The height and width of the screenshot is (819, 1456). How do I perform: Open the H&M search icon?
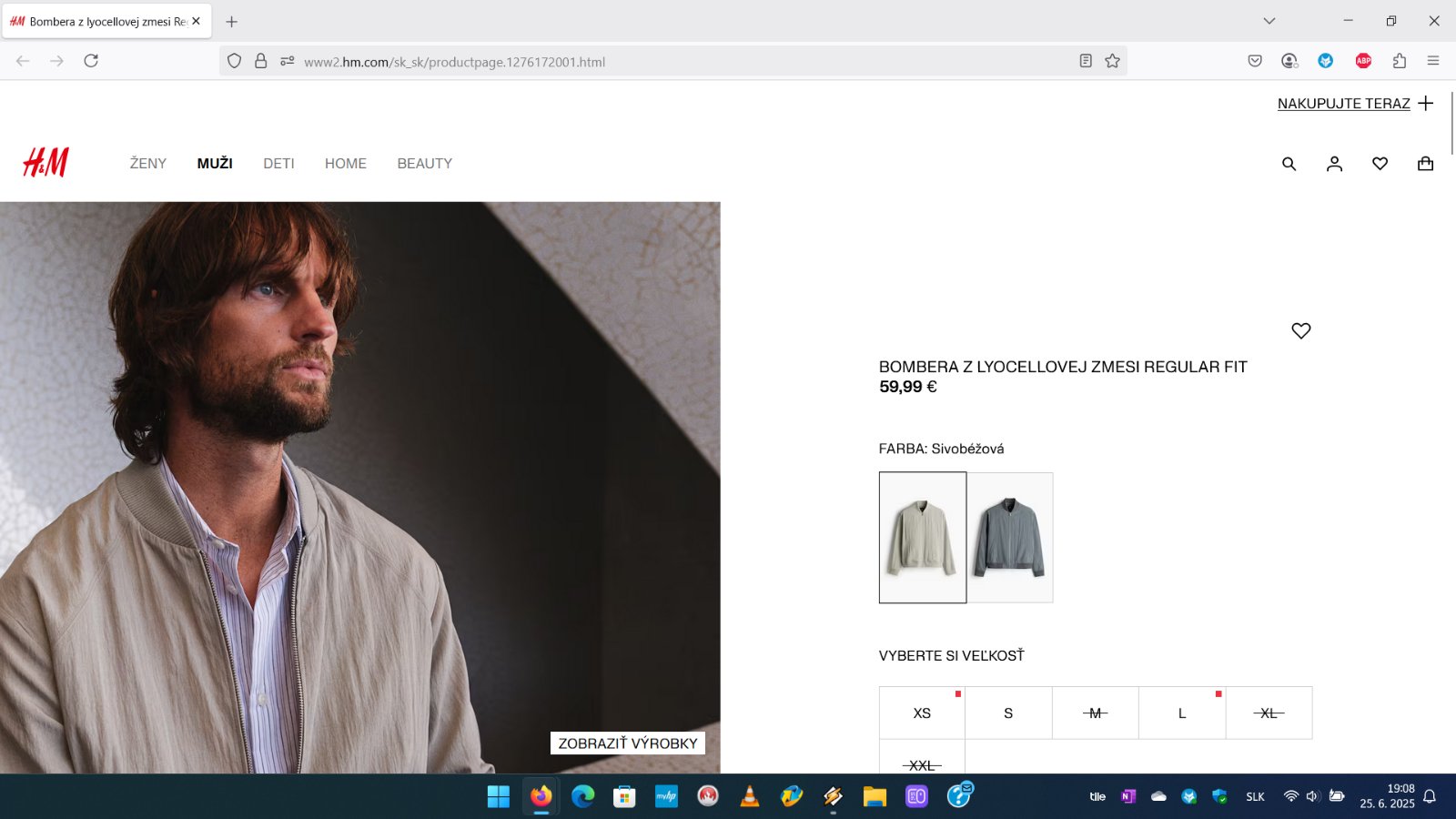click(1289, 164)
